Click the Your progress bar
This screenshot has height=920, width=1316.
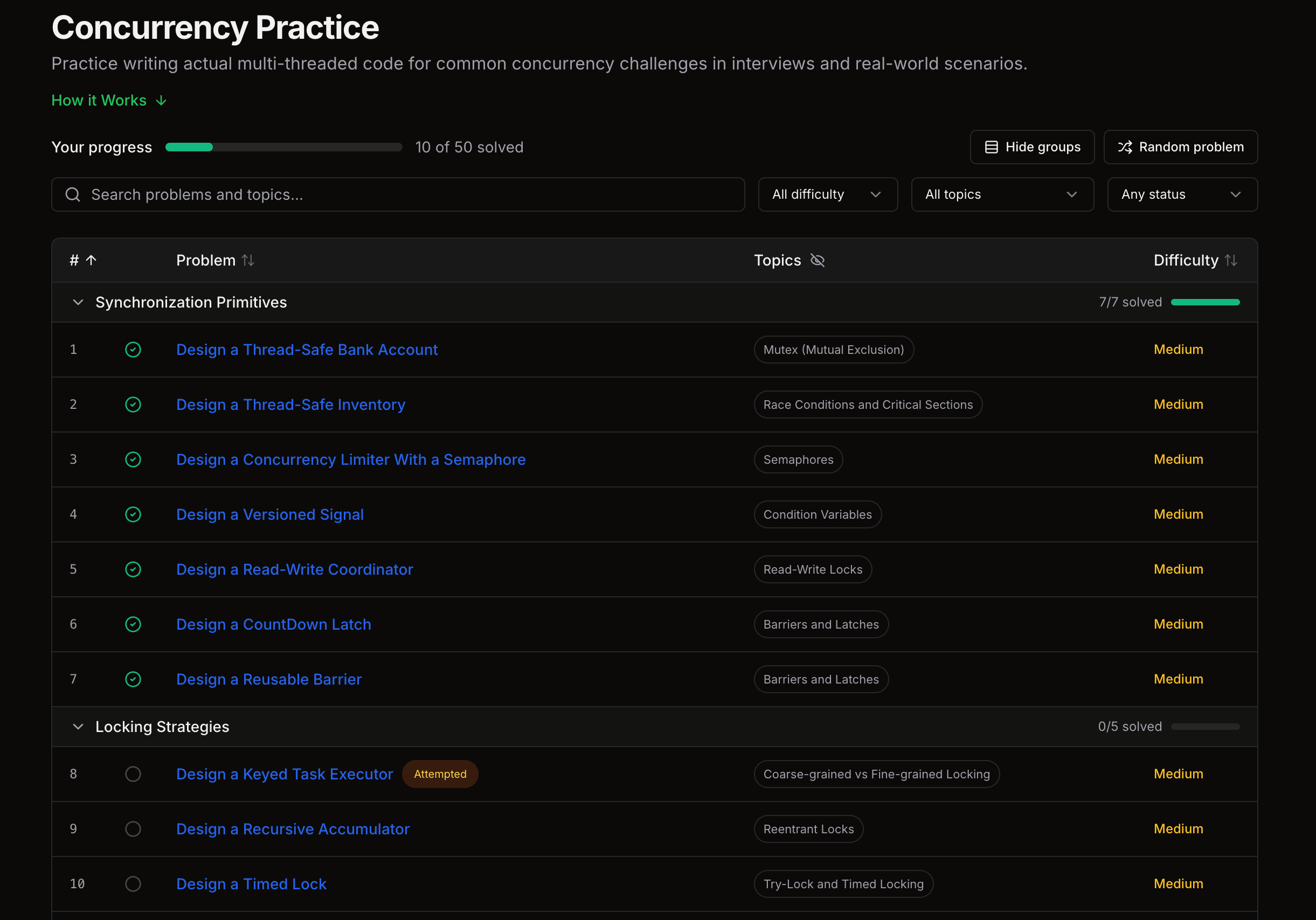click(283, 147)
